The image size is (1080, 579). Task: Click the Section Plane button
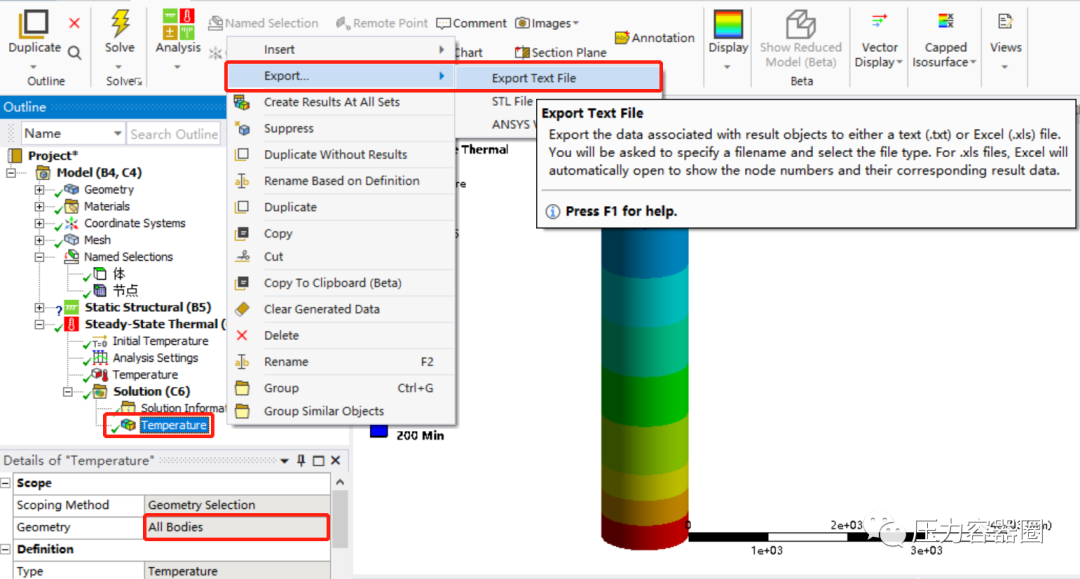[559, 52]
